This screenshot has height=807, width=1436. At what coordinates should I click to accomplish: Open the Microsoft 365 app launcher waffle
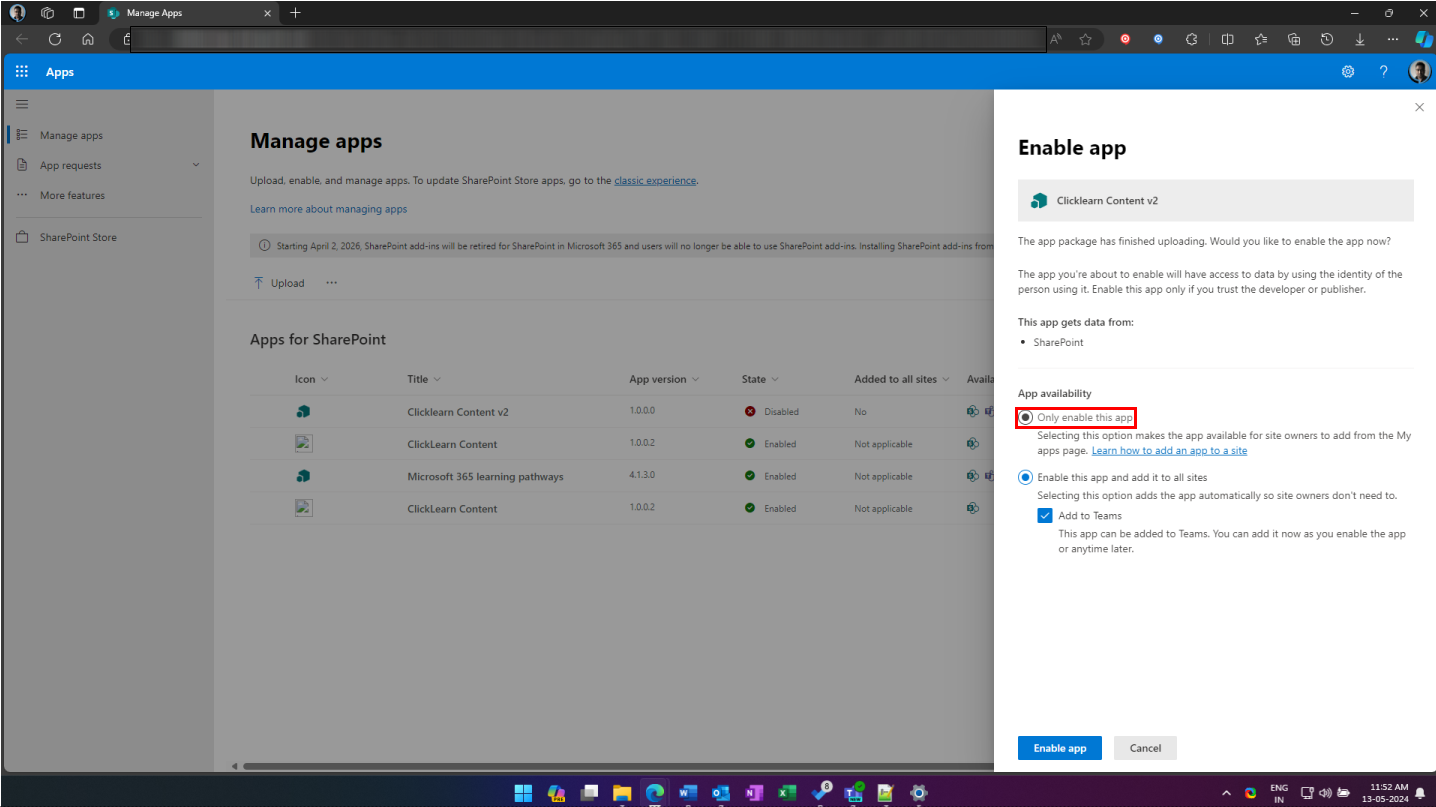tap(22, 72)
